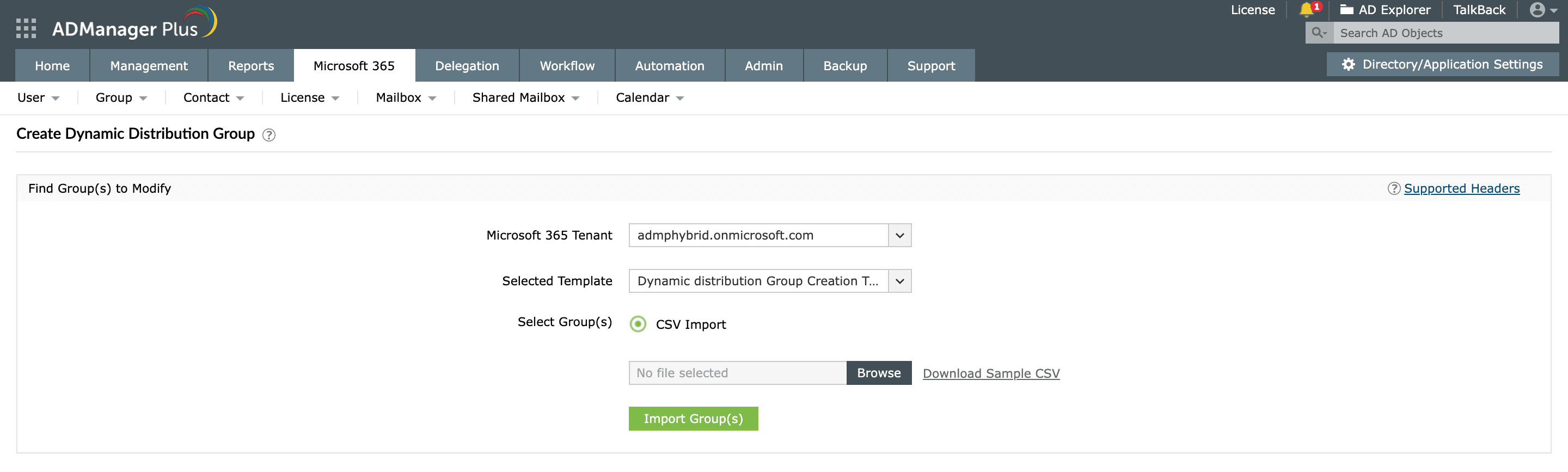Expand the Microsoft 365 Tenant dropdown
Screen dimensions: 1568x472
[x=899, y=235]
